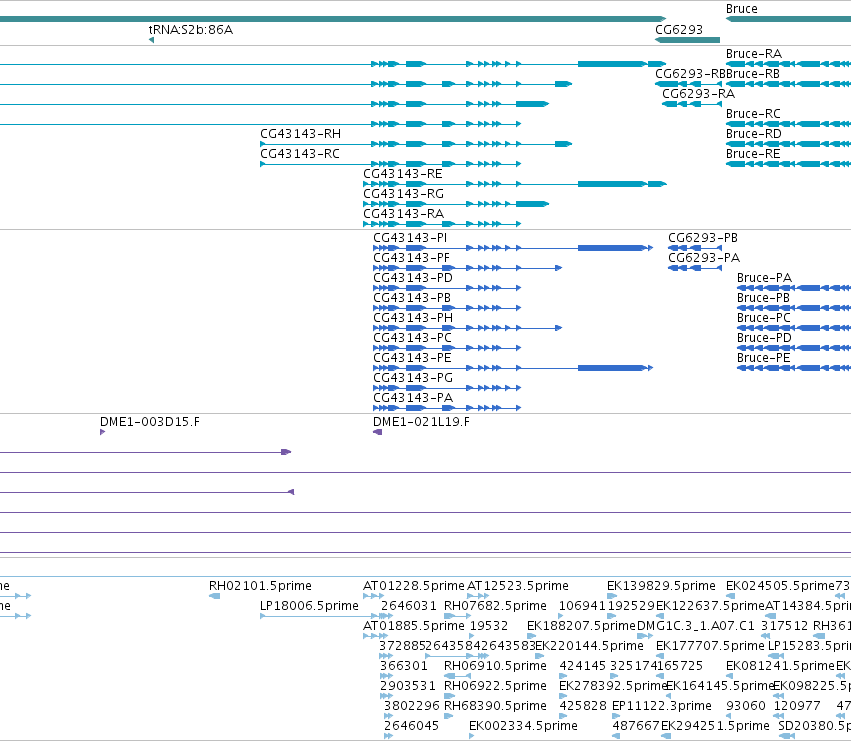The image size is (851, 741).
Task: Open the CG6293-PB protein label
Action: pyautogui.click(x=703, y=238)
